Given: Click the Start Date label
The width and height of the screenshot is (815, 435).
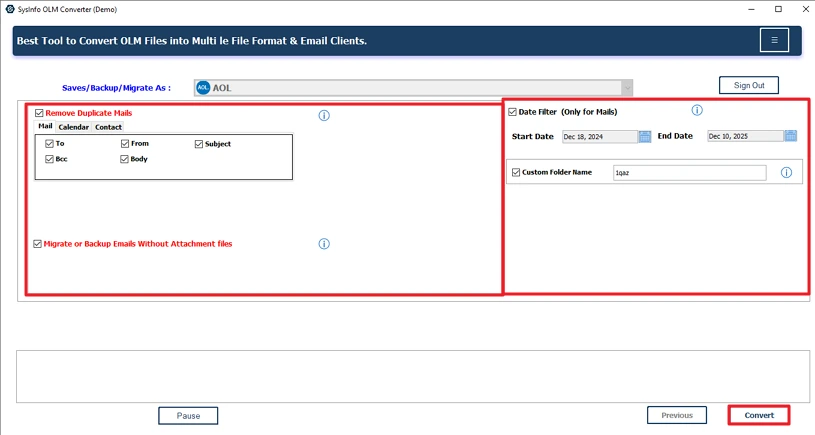Looking at the screenshot, I should point(533,137).
